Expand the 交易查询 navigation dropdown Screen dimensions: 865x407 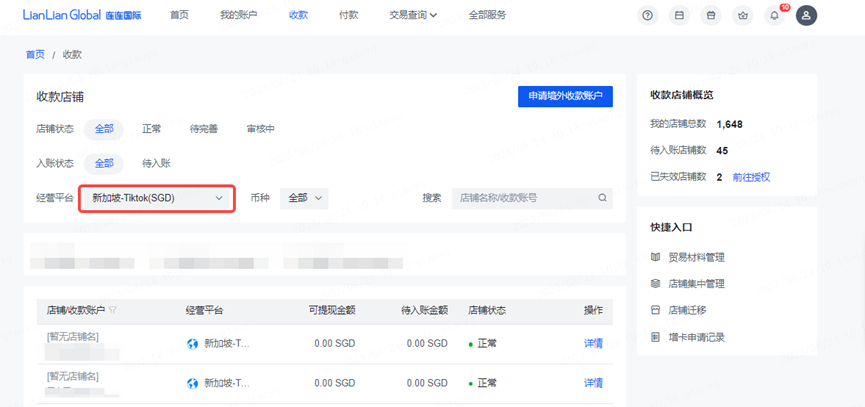click(x=413, y=15)
